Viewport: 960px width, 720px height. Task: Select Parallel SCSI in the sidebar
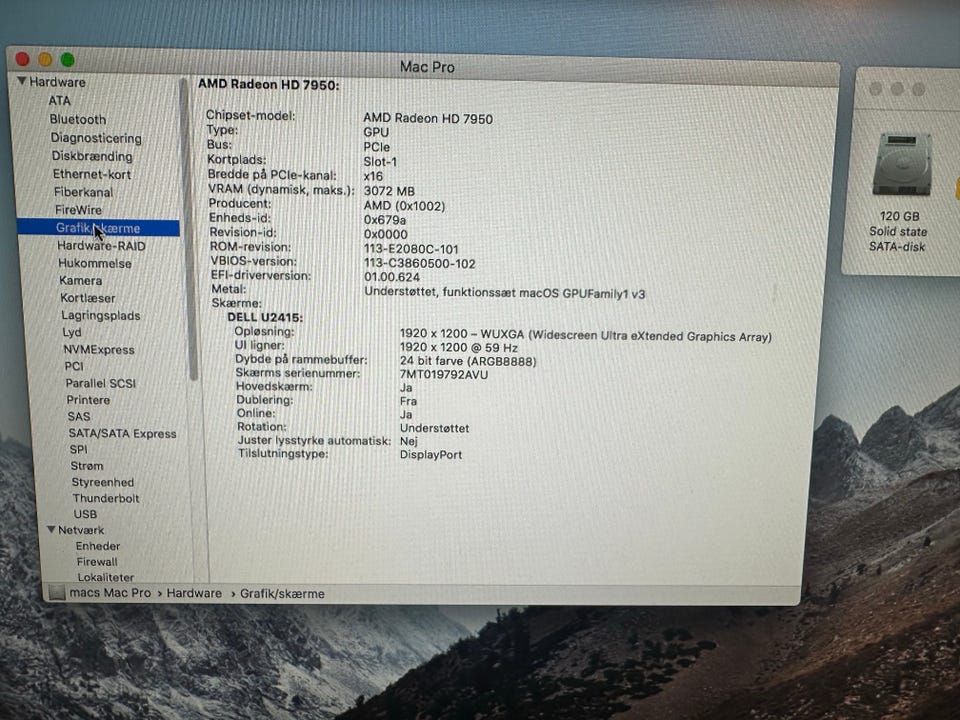tap(101, 383)
